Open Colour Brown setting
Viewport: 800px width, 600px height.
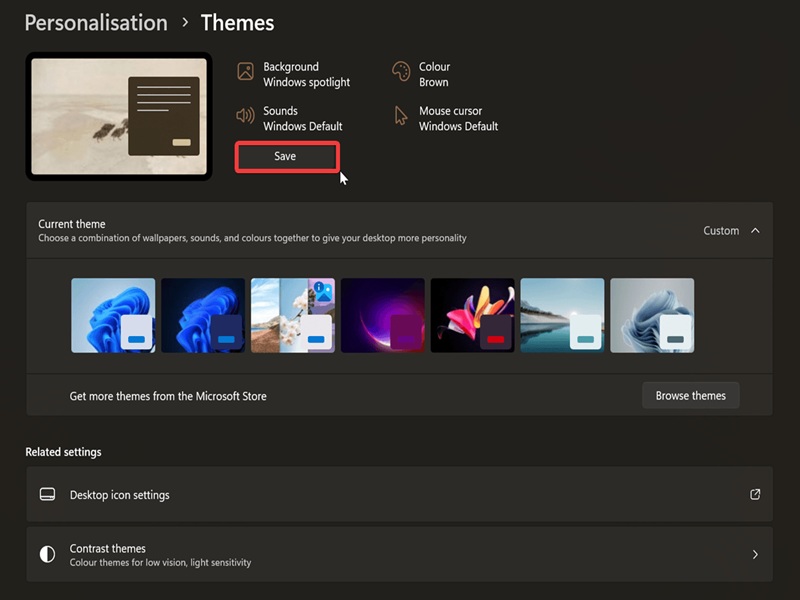point(421,74)
